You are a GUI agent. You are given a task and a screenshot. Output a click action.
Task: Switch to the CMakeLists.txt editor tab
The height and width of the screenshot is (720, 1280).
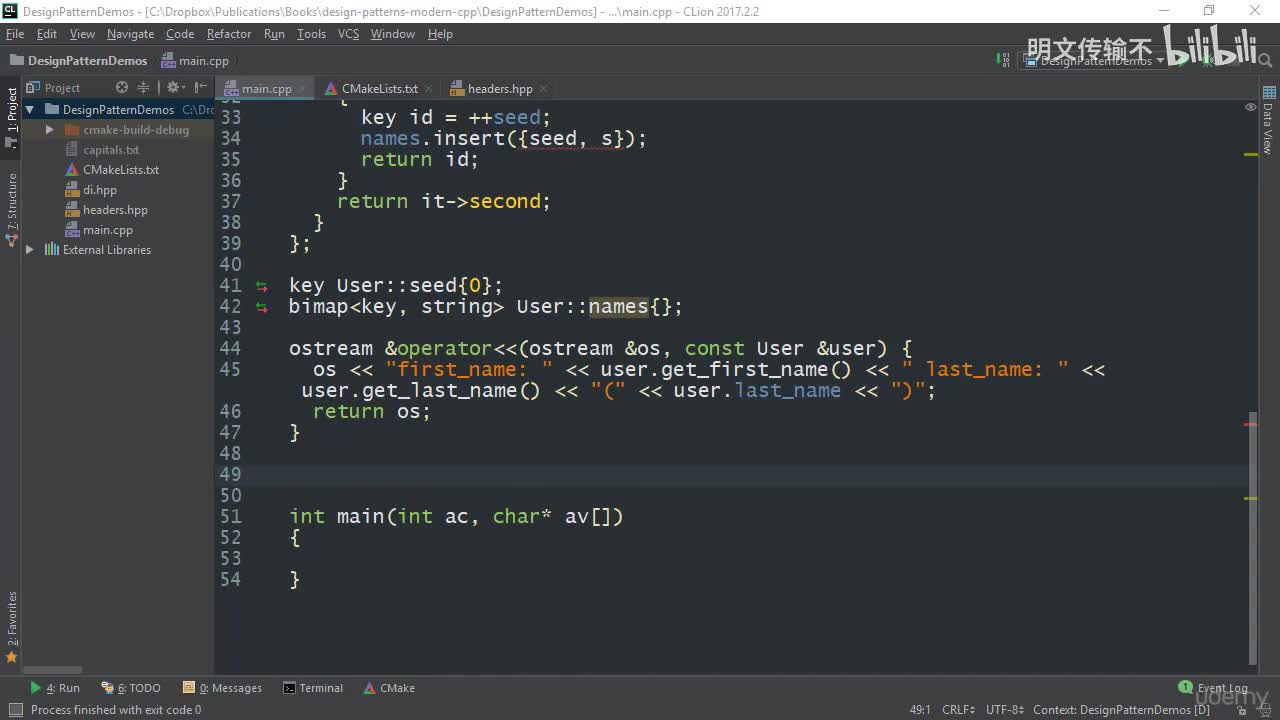point(378,88)
